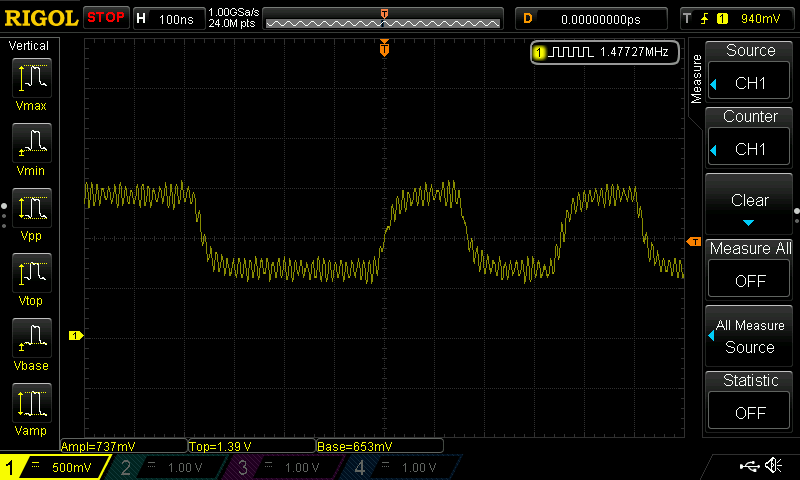Click the 24.0M pts memory depth text

pyautogui.click(x=232, y=24)
